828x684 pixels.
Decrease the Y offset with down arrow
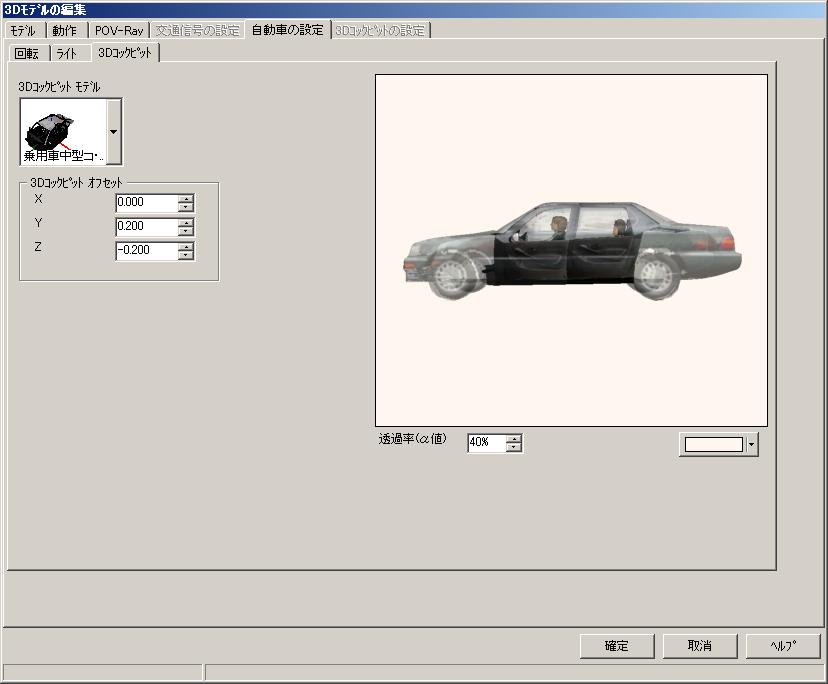click(185, 231)
